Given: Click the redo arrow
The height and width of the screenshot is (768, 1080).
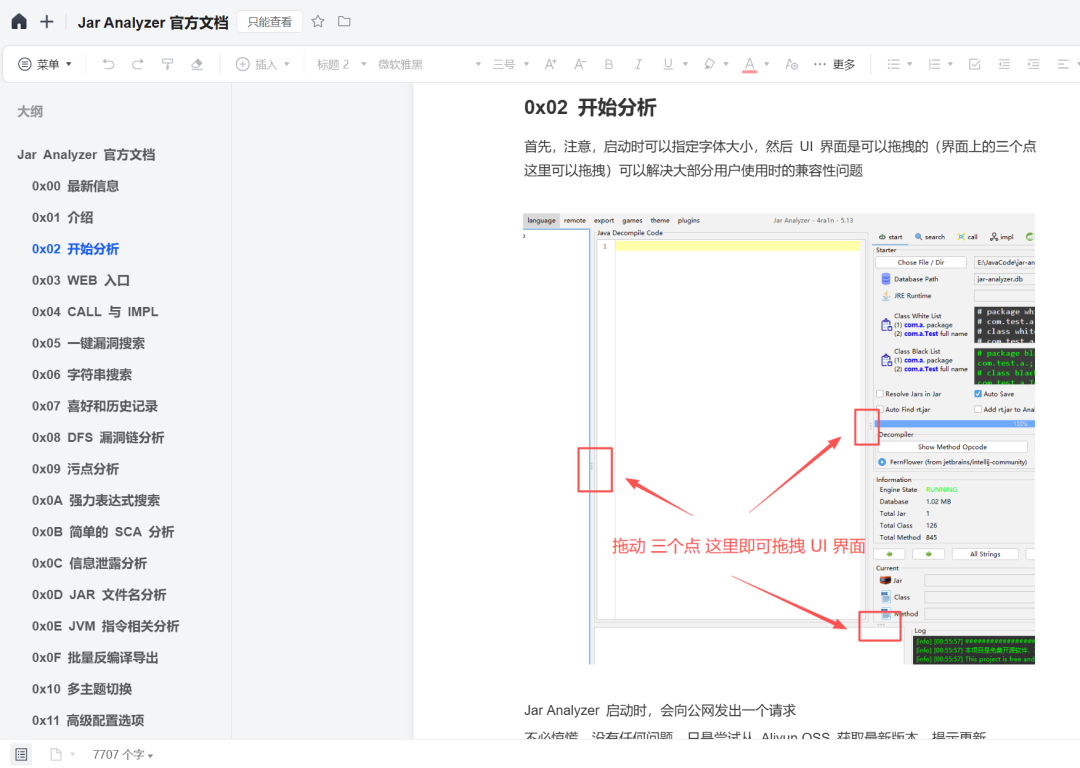Looking at the screenshot, I should [x=138, y=64].
